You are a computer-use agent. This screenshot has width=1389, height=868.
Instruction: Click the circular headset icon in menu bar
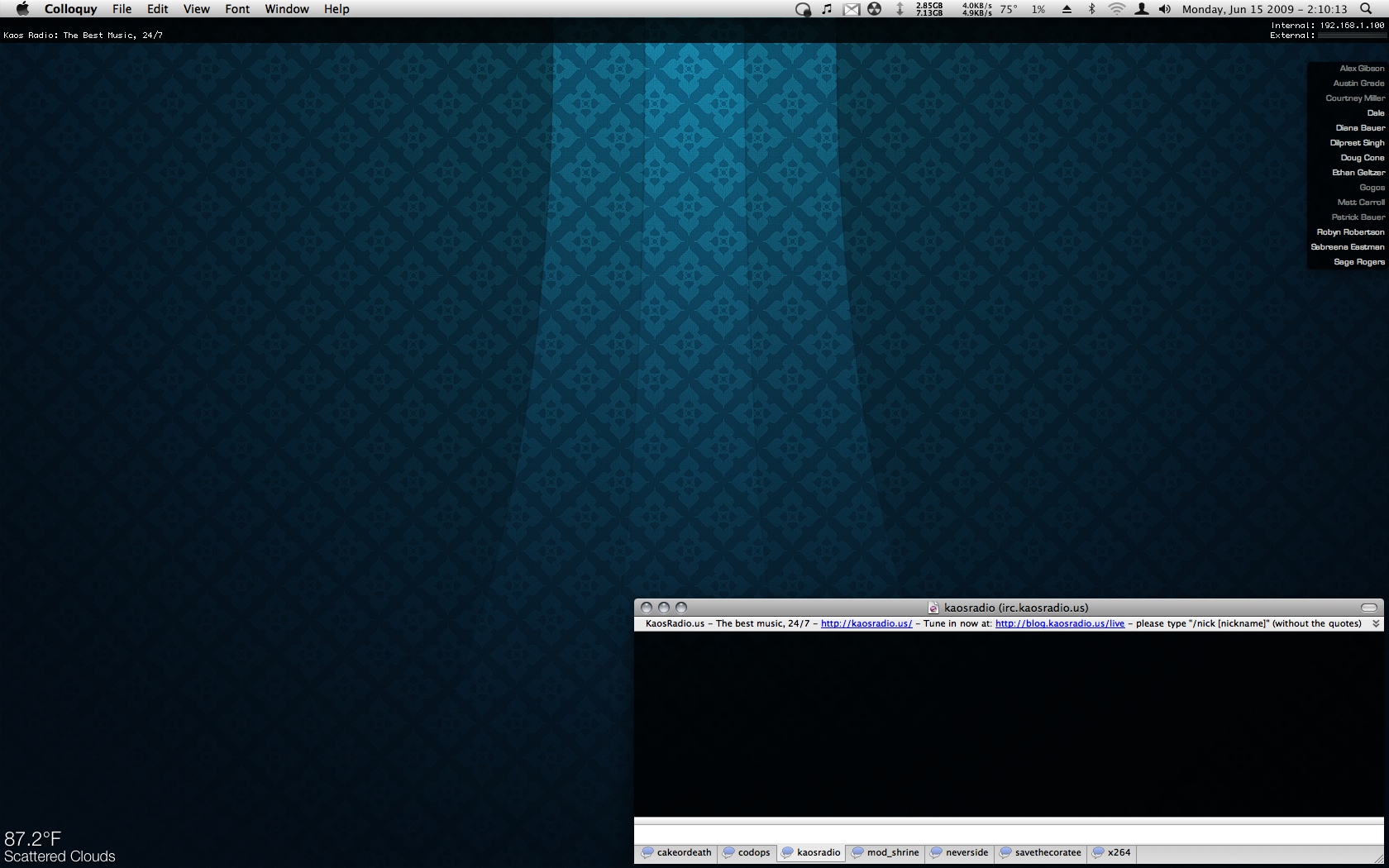pyautogui.click(x=803, y=9)
